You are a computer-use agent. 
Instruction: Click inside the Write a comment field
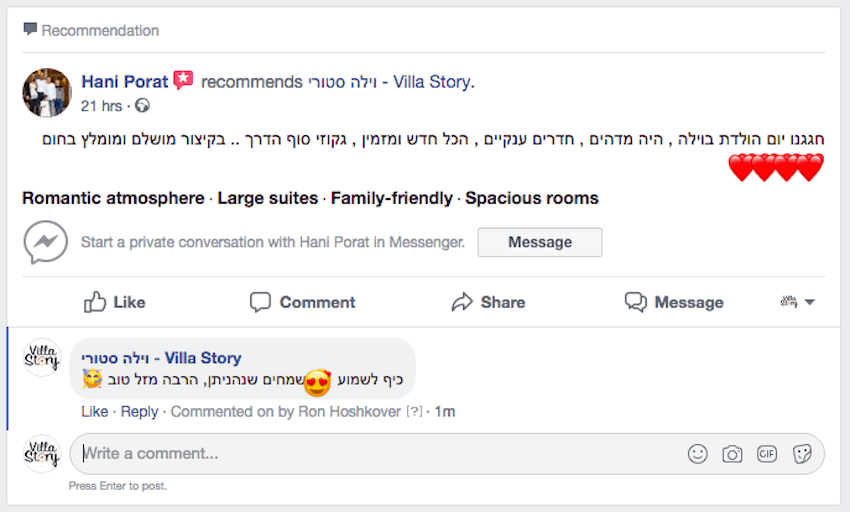pyautogui.click(x=380, y=454)
